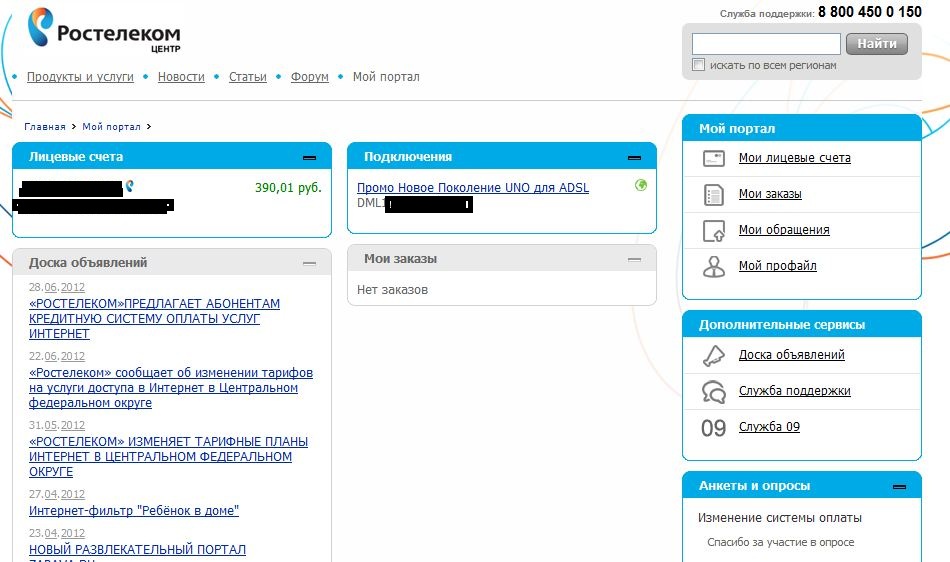Open the Новости menu item
Screen dimensions: 950x562
click(181, 77)
